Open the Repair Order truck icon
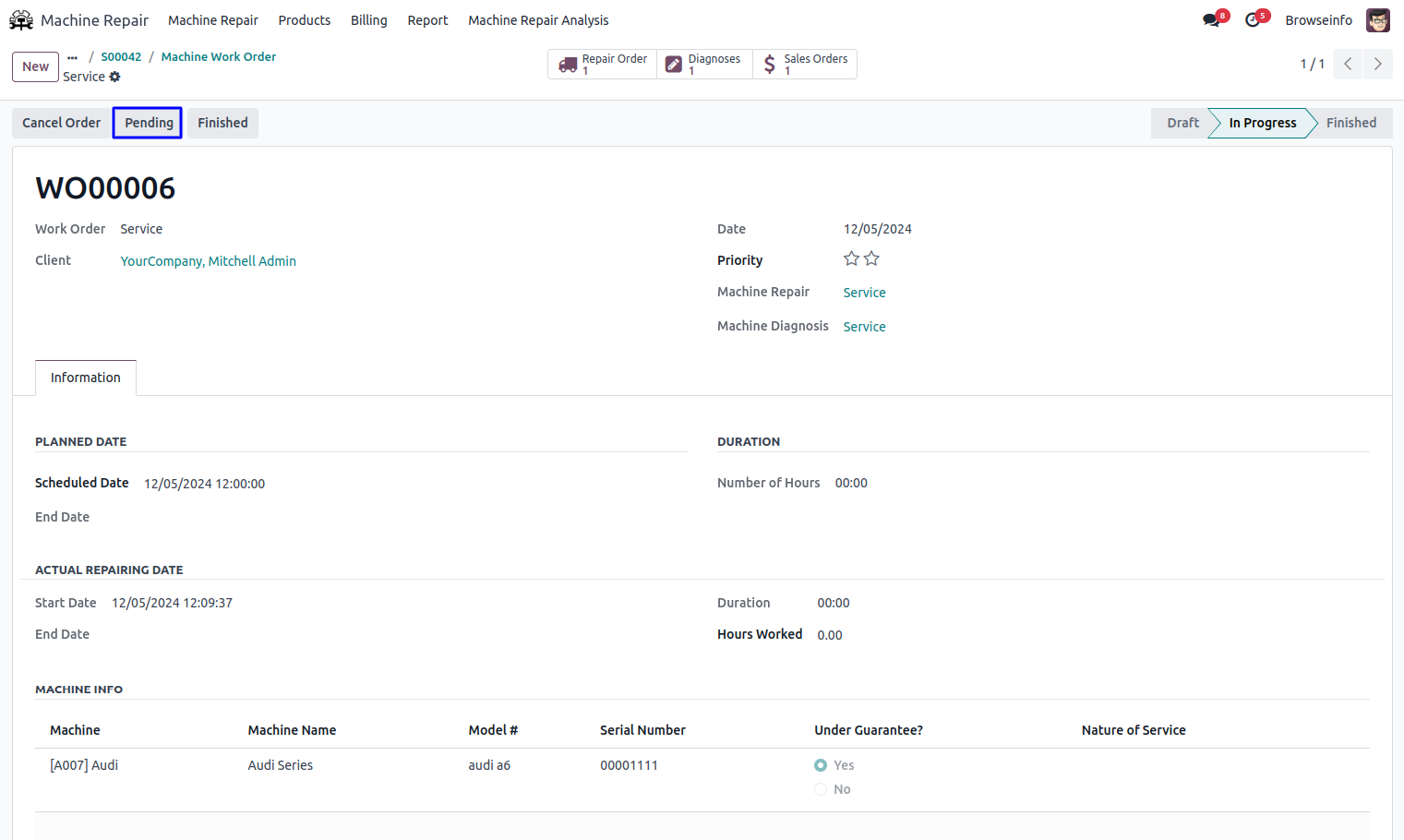Viewport: 1404px width, 840px height. click(x=568, y=65)
